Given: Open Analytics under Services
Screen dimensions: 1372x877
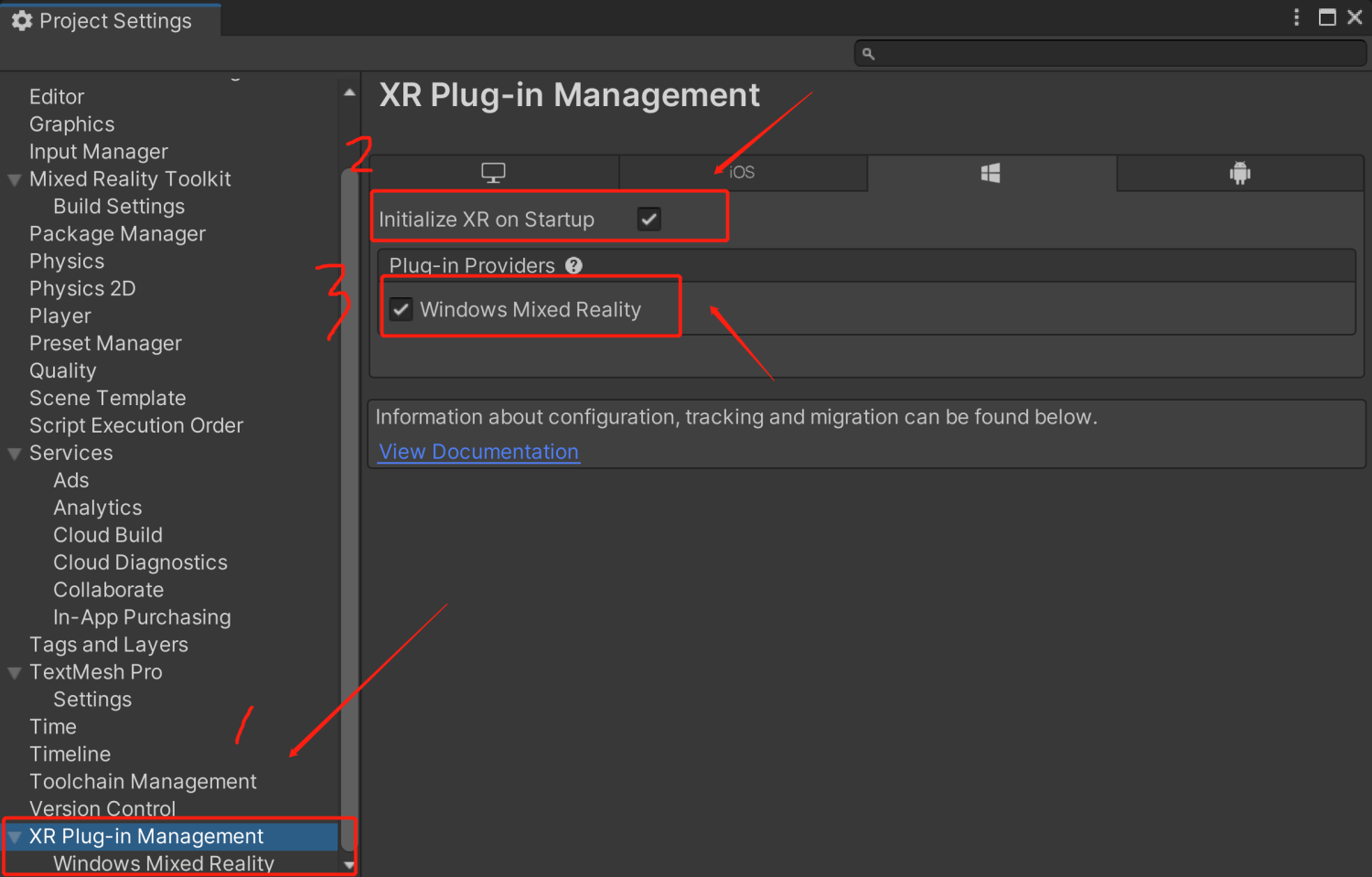Looking at the screenshot, I should coord(98,508).
